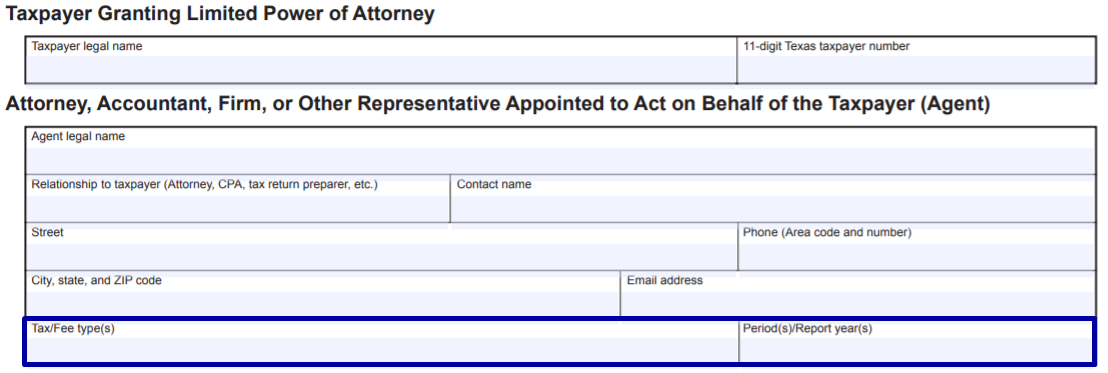
Task: Select the 11-digit Texas taxpayer number field
Action: pos(917,69)
